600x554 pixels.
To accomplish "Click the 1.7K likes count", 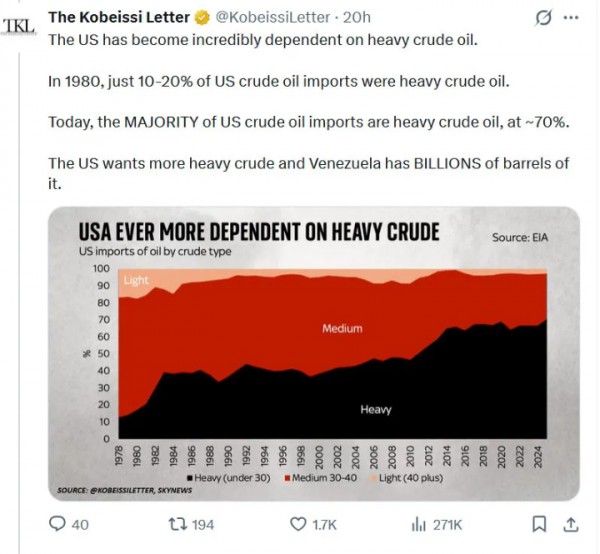I will coord(327,524).
